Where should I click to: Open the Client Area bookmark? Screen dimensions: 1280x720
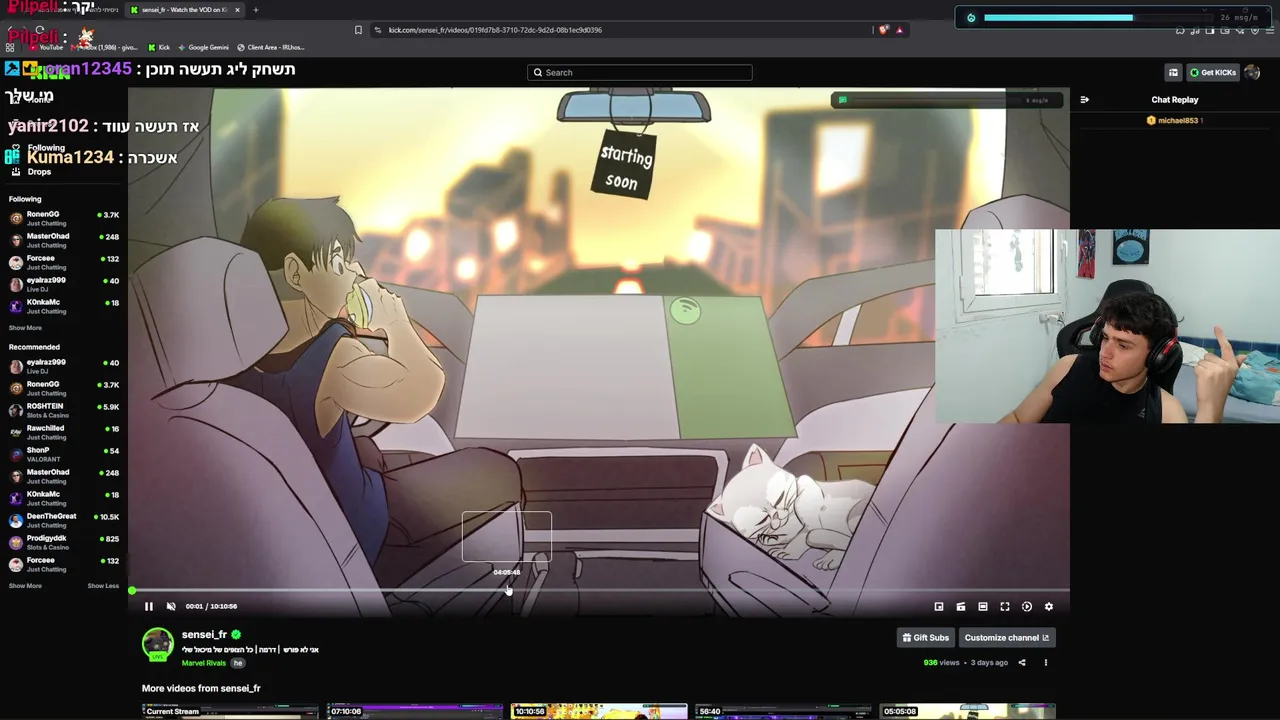click(x=270, y=47)
